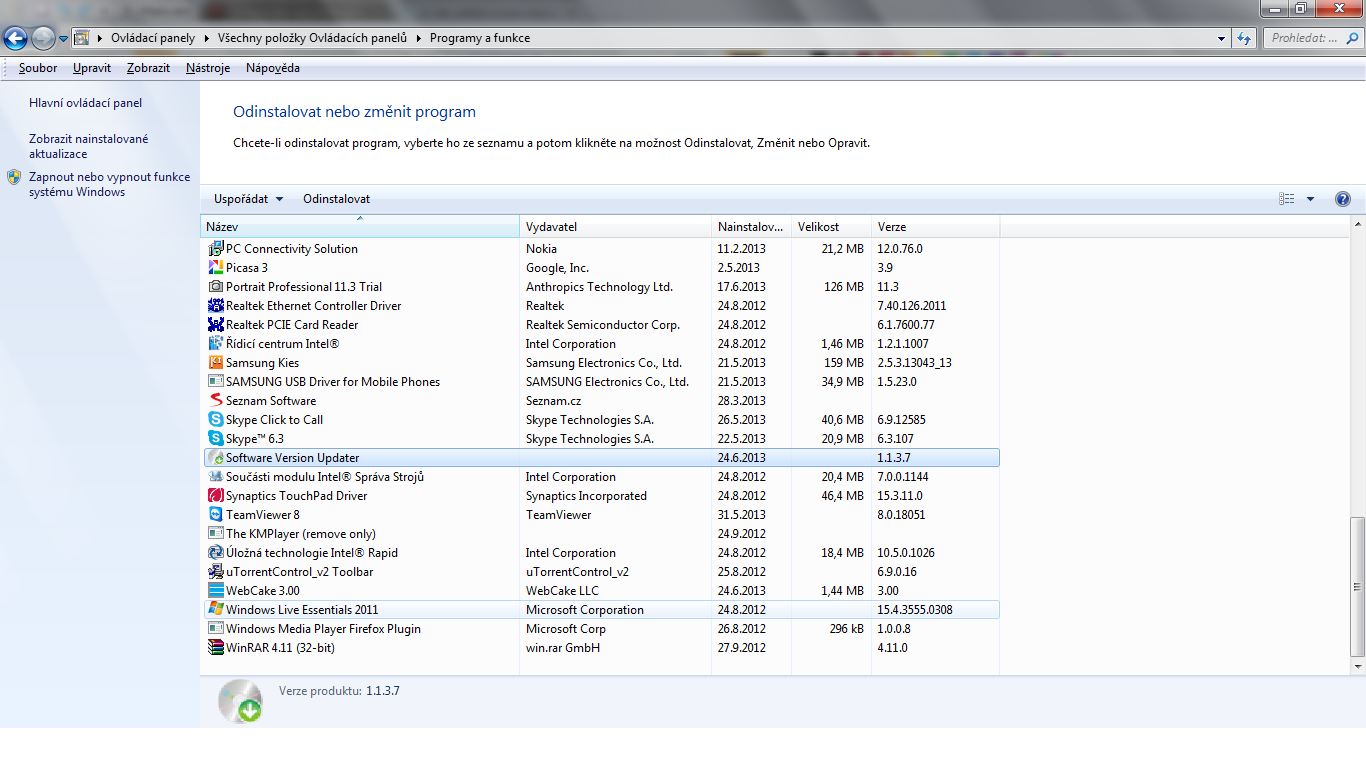Click the WebCake 3.00 program icon
This screenshot has height=768, width=1366.
click(x=215, y=591)
